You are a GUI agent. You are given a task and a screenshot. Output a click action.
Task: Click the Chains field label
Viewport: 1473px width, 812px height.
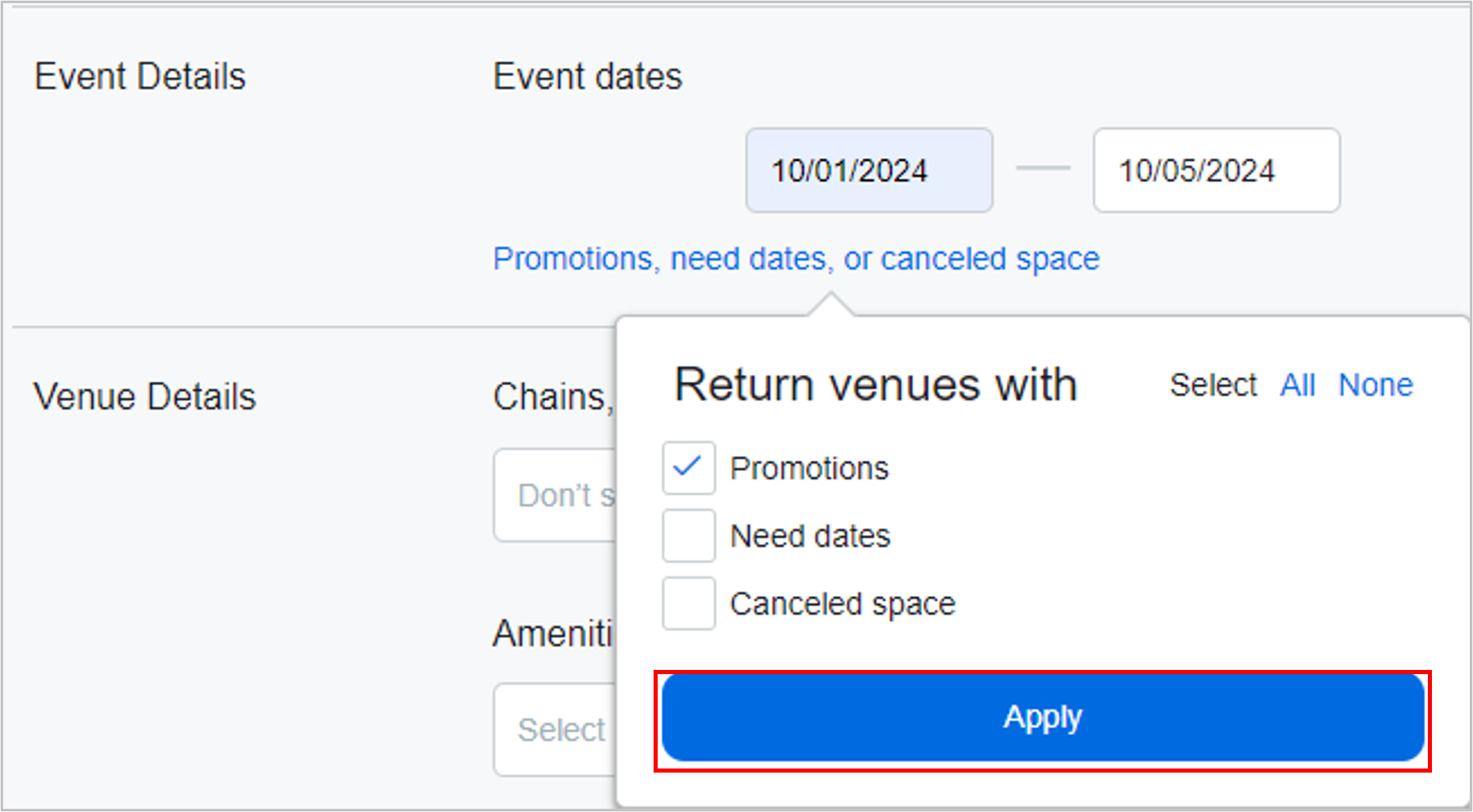pyautogui.click(x=553, y=397)
